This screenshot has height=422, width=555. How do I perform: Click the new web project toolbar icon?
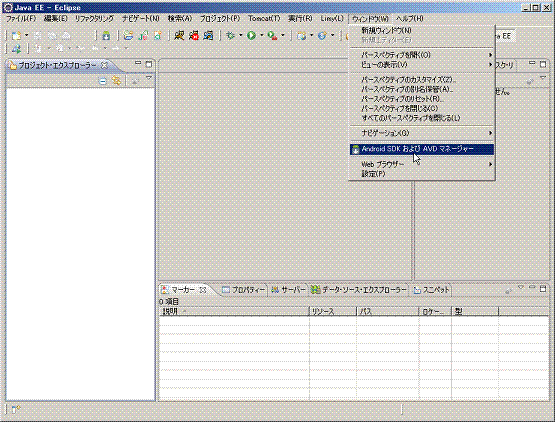302,35
